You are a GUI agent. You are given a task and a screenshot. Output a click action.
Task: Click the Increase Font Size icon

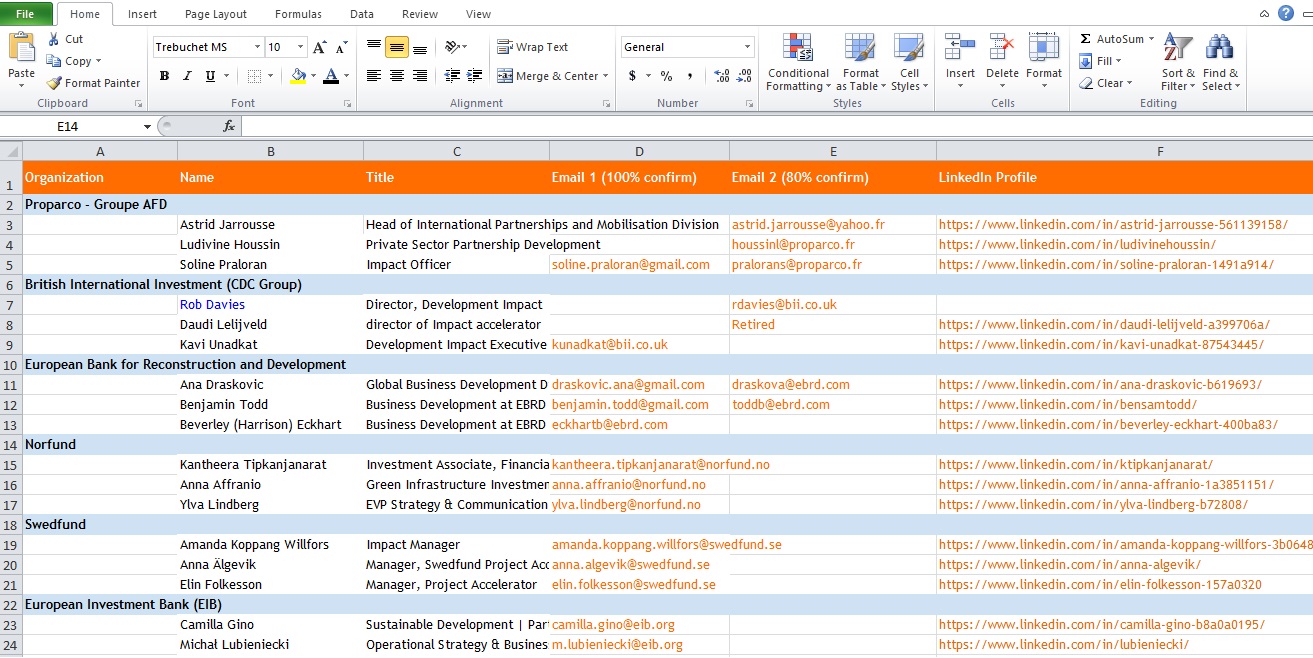click(319, 47)
